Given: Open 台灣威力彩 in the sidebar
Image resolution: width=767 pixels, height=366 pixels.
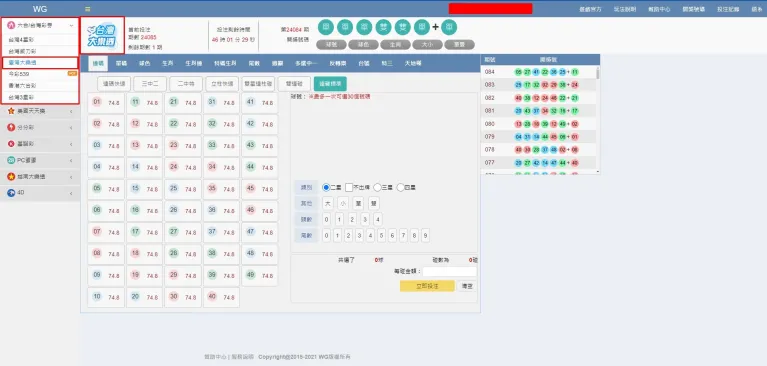Looking at the screenshot, I should coord(40,51).
